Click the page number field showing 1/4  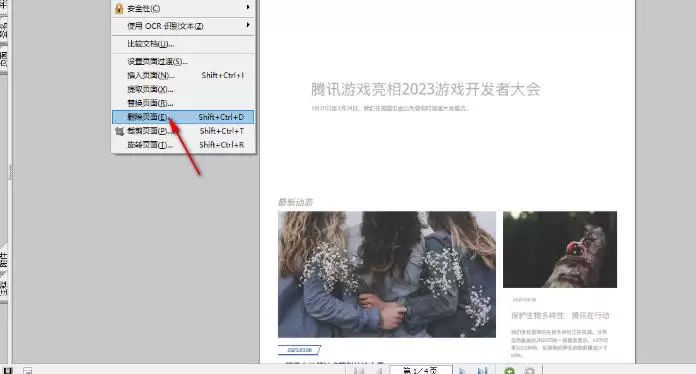click(421, 370)
